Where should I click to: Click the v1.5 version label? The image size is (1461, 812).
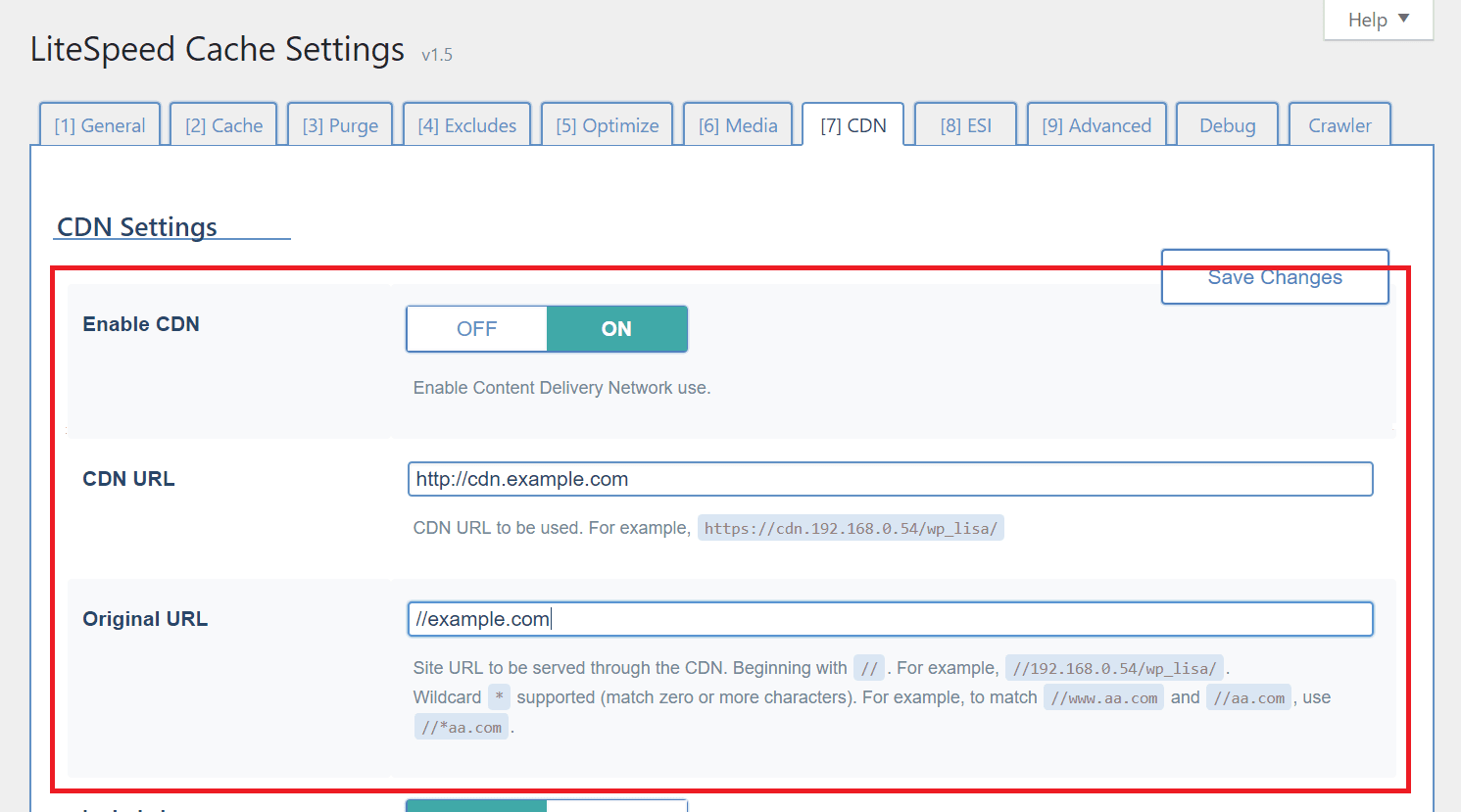pos(437,55)
